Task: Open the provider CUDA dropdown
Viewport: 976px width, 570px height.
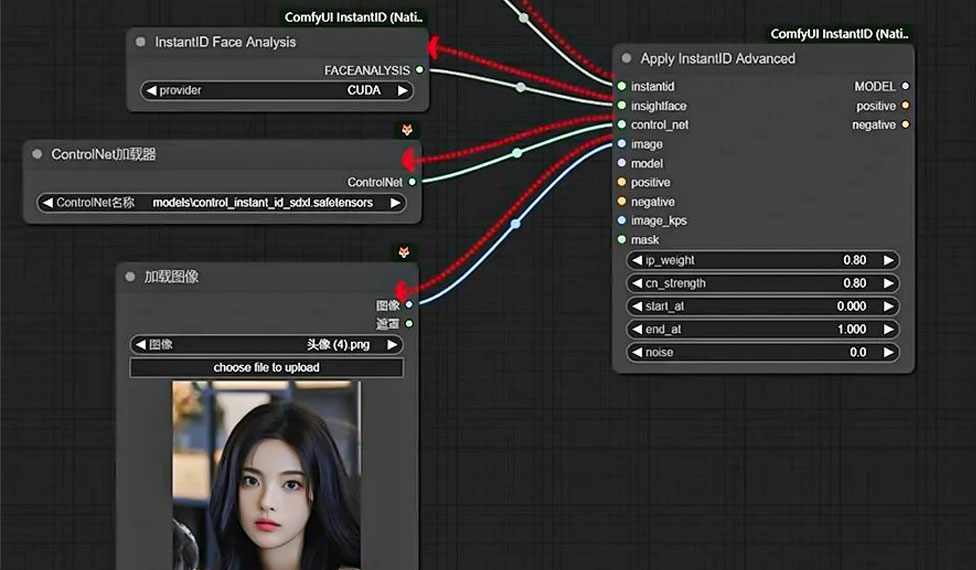Action: [x=277, y=90]
